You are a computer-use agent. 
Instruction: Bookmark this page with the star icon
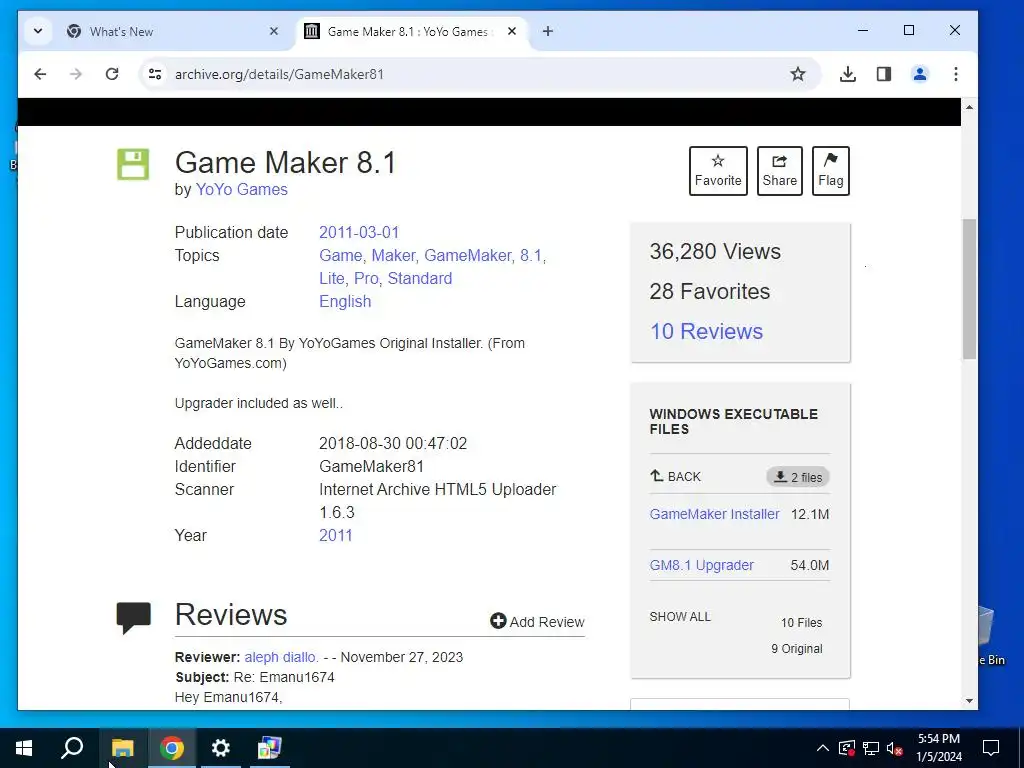tap(797, 74)
